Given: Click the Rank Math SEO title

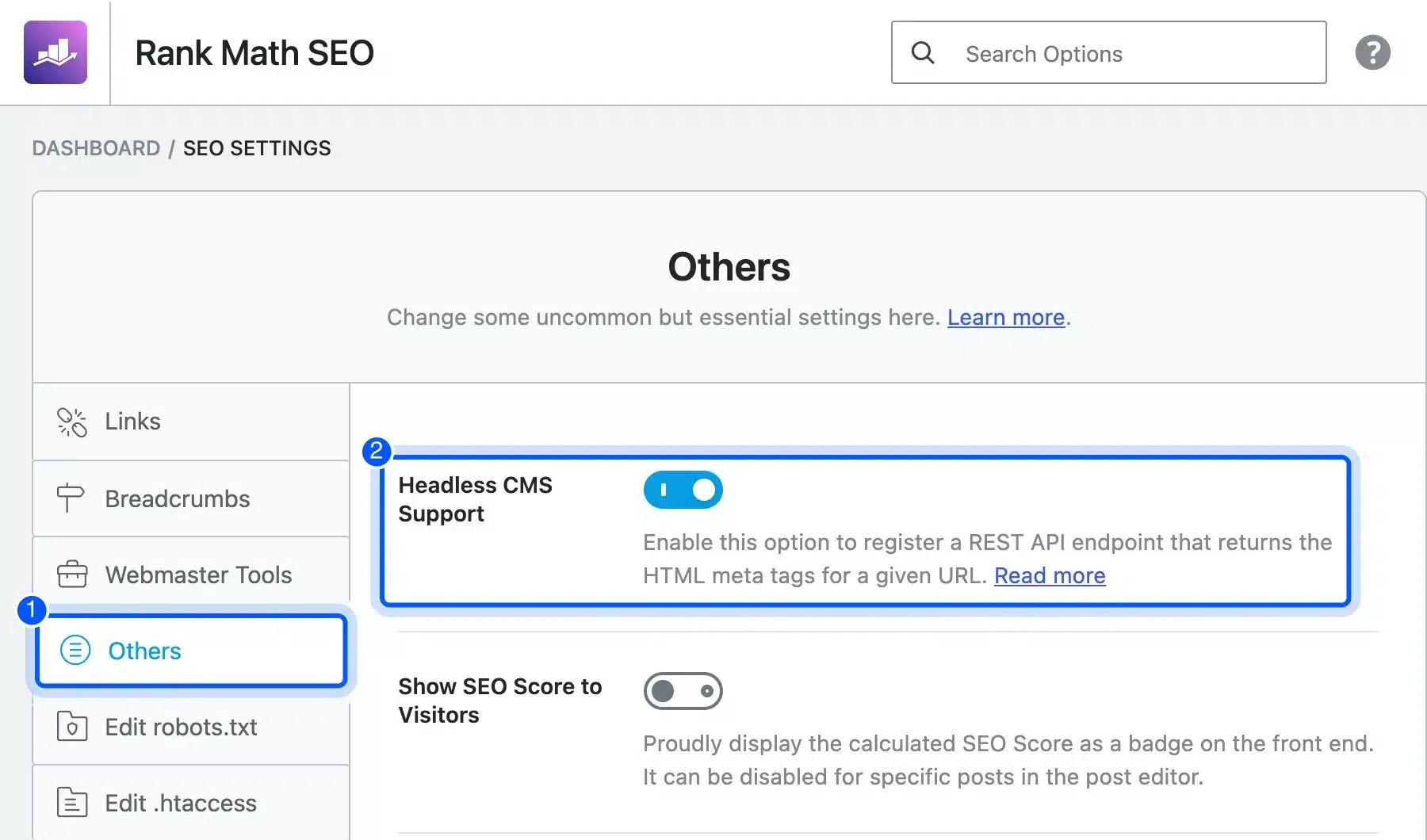Looking at the screenshot, I should coord(254,53).
